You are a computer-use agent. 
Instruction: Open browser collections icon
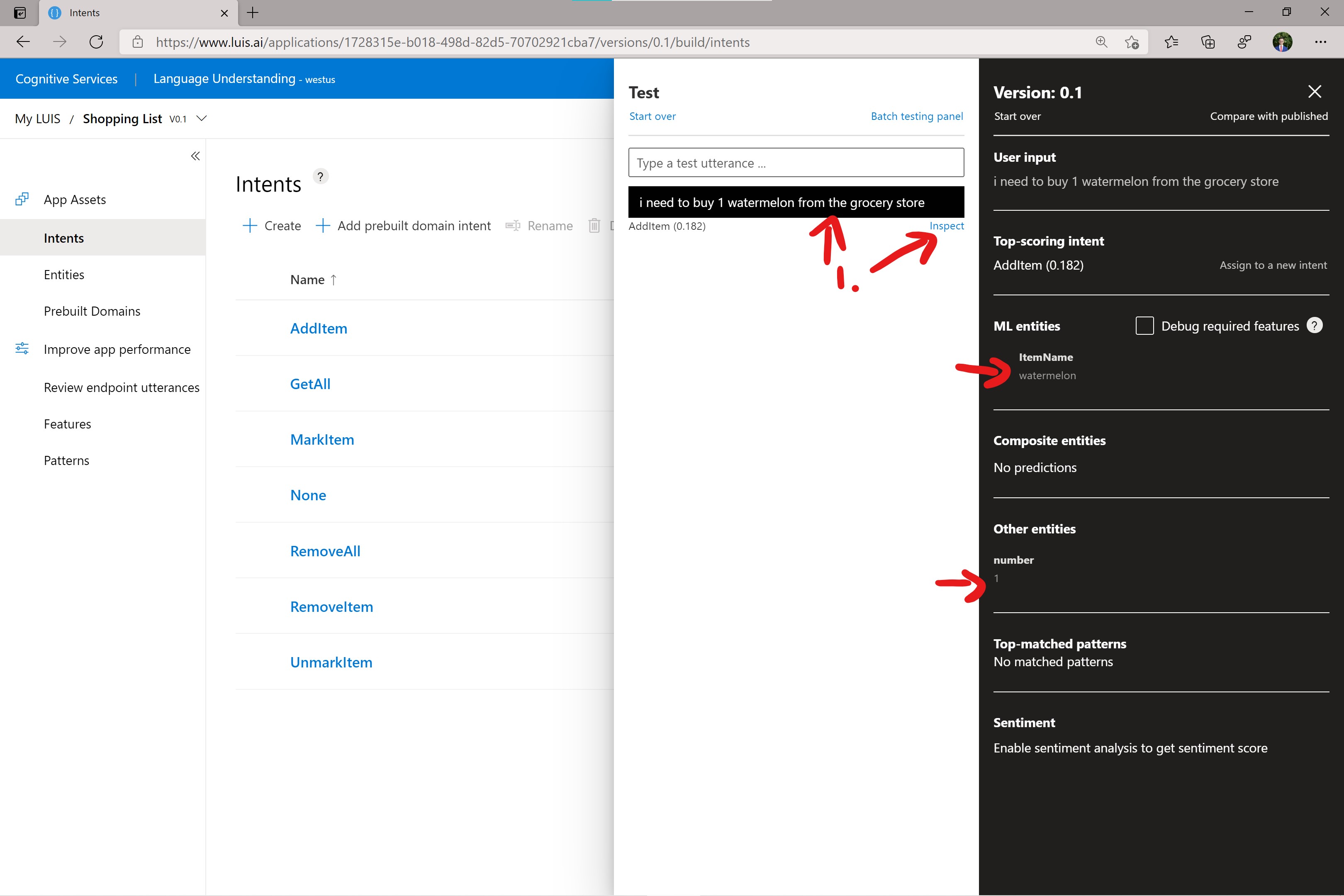click(1208, 42)
